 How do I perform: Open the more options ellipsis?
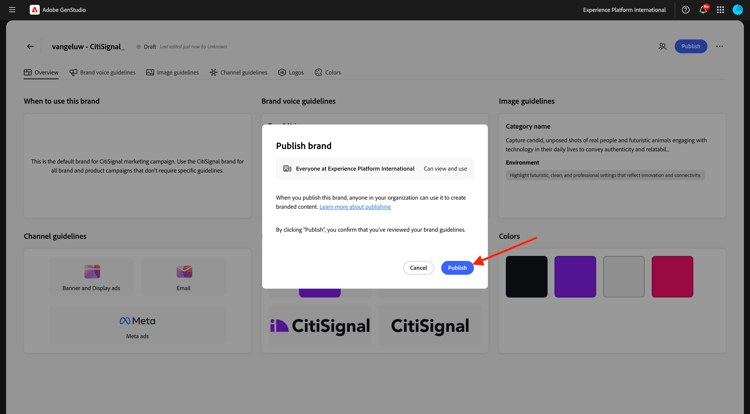719,46
